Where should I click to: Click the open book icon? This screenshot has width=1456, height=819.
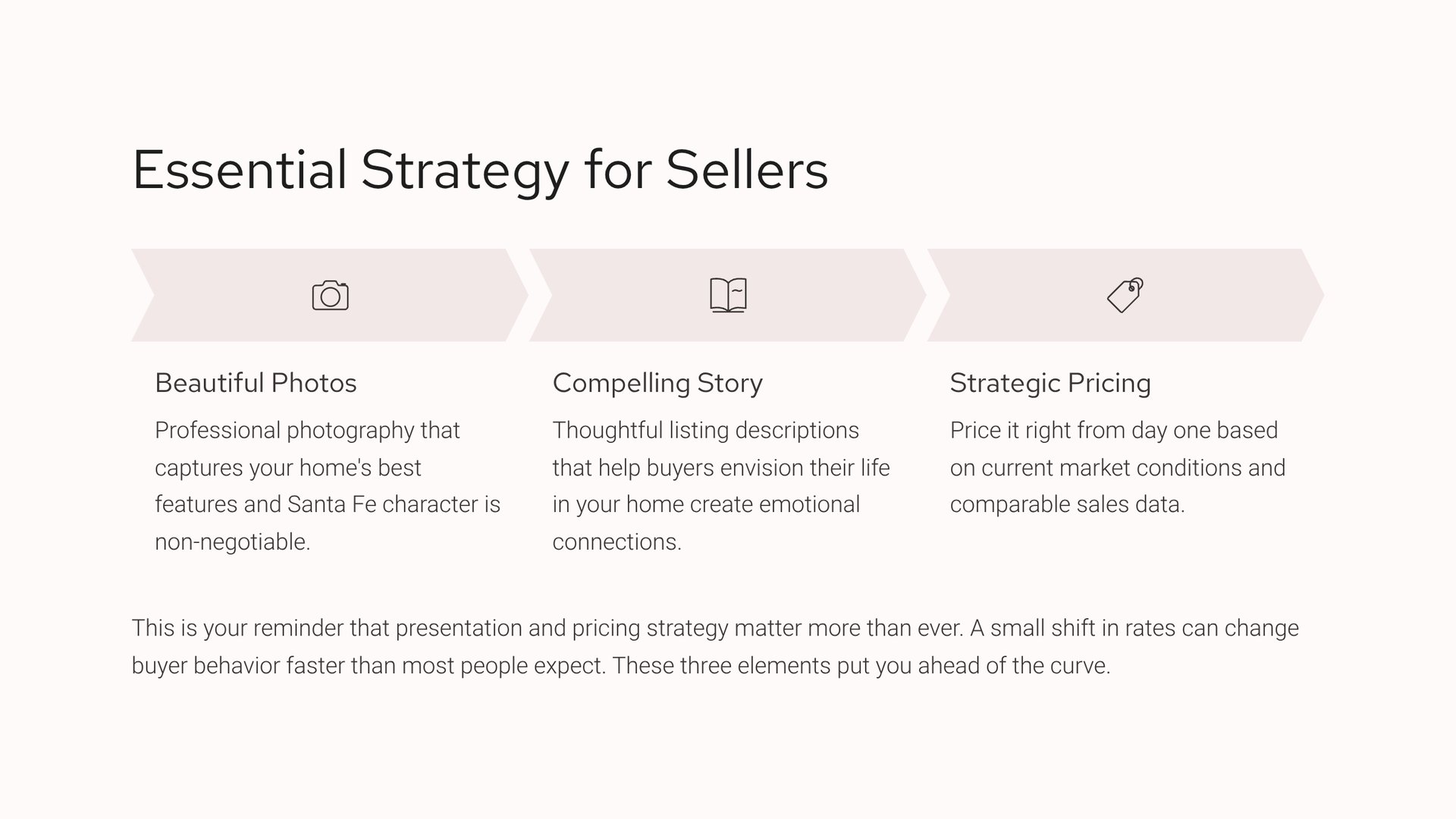pyautogui.click(x=728, y=295)
